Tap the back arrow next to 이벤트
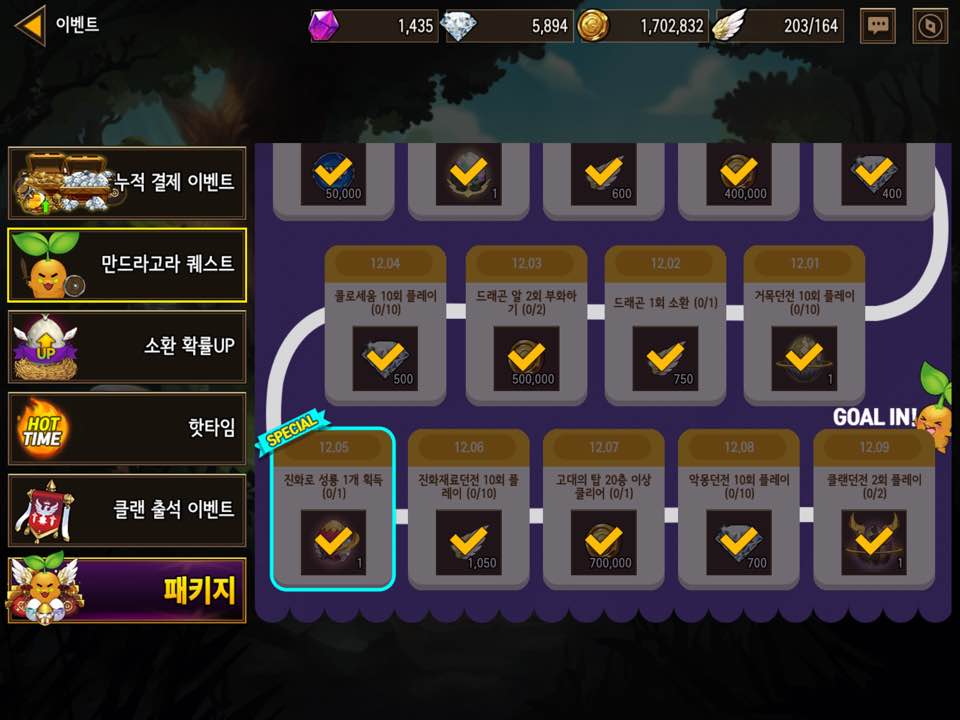The image size is (960, 720). pos(30,26)
